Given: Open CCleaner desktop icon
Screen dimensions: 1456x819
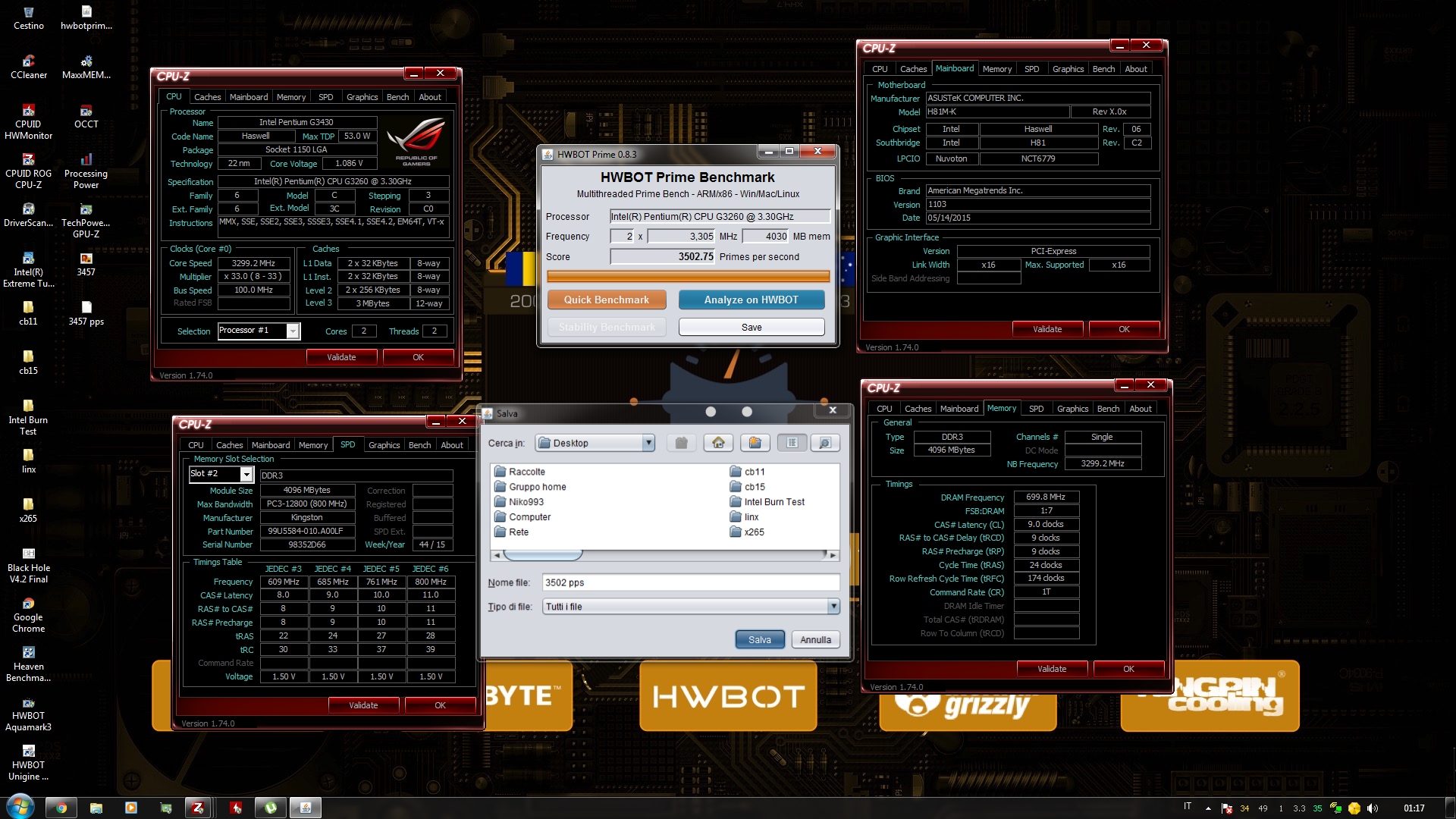Looking at the screenshot, I should pos(28,68).
